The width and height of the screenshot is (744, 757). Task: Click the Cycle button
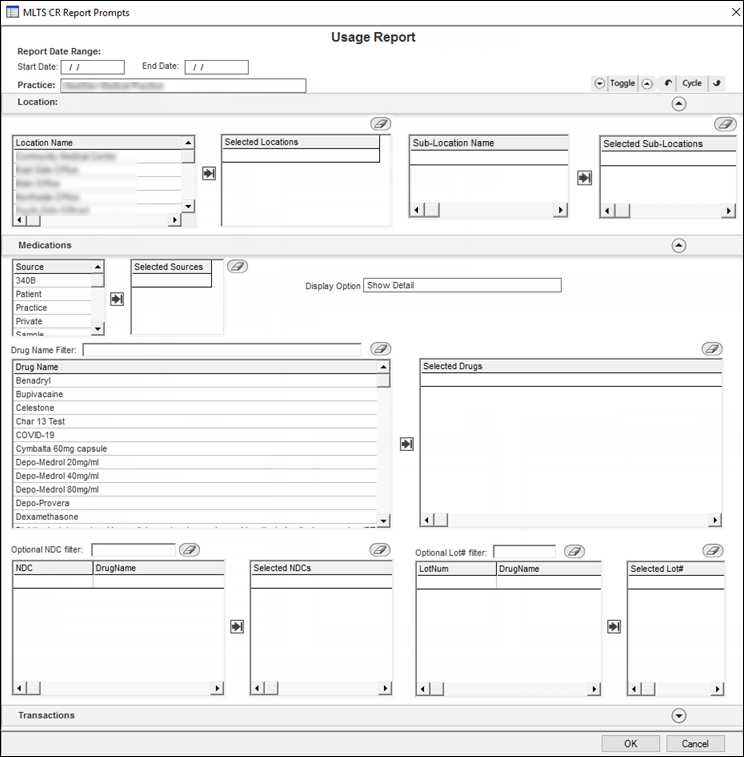pyautogui.click(x=691, y=83)
